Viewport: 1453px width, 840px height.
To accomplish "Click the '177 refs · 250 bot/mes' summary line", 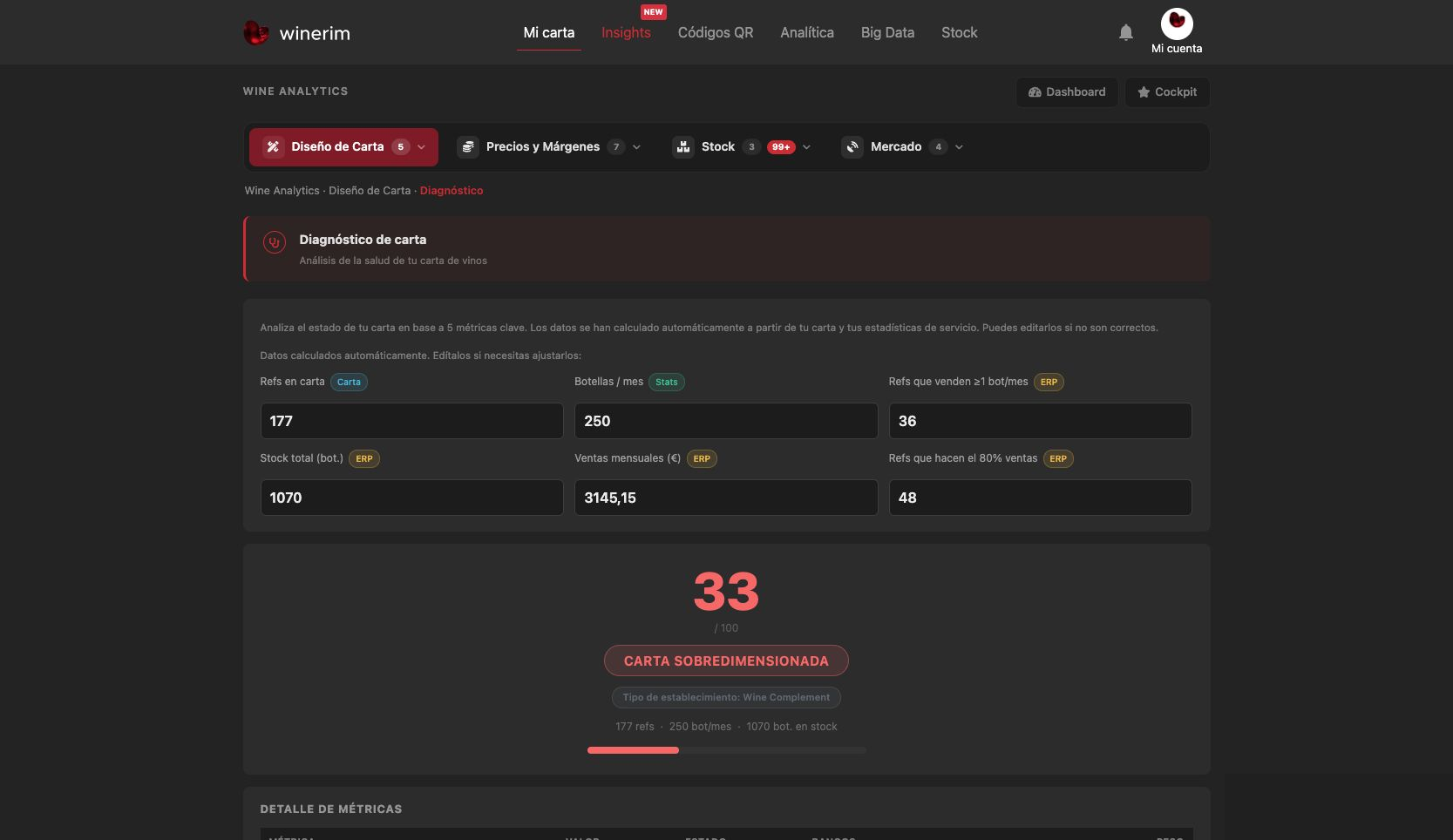I will (726, 727).
